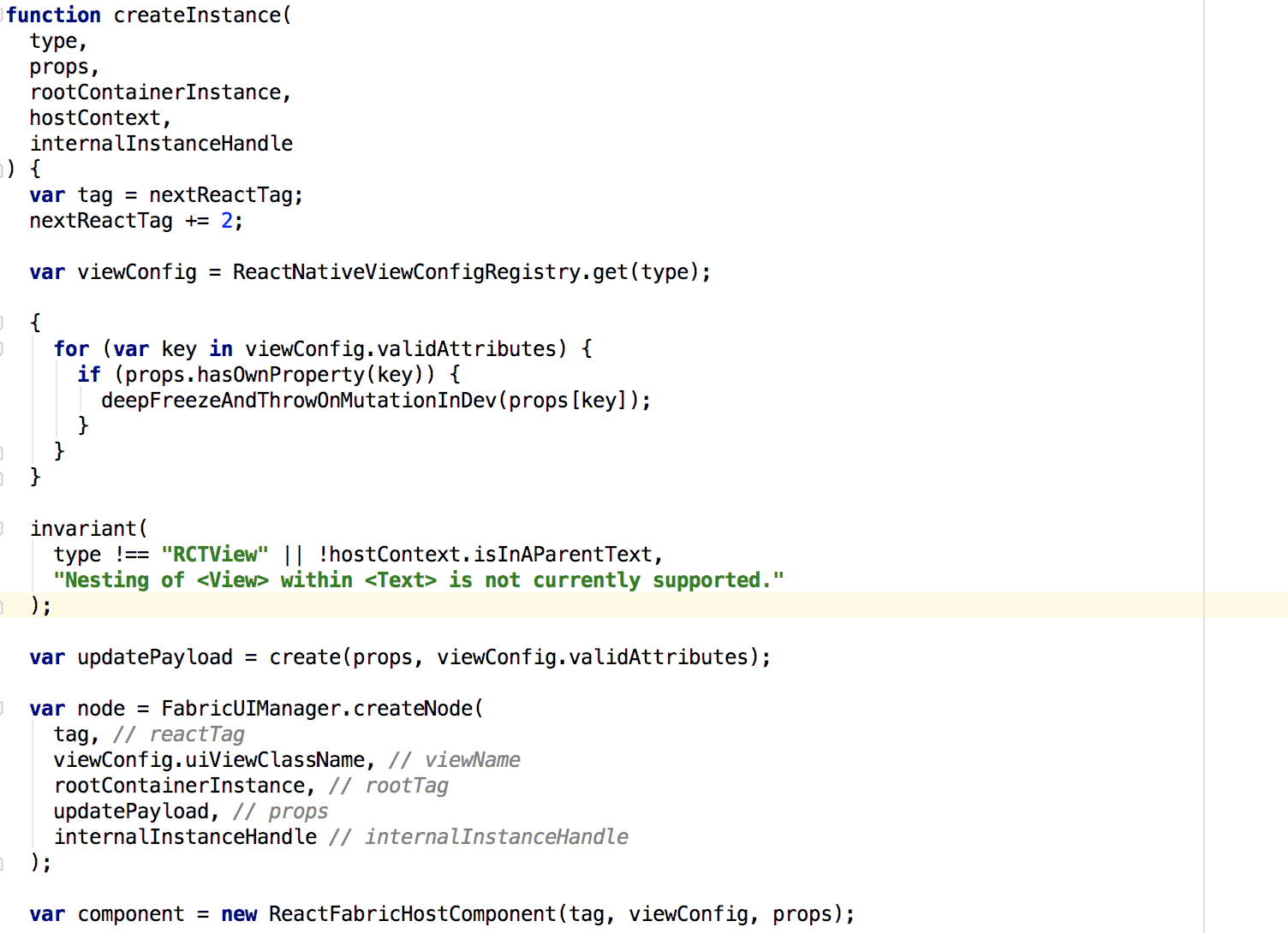Image resolution: width=1288 pixels, height=933 pixels.
Task: Click 'validAttributes' in the for loop line
Action: (x=467, y=349)
